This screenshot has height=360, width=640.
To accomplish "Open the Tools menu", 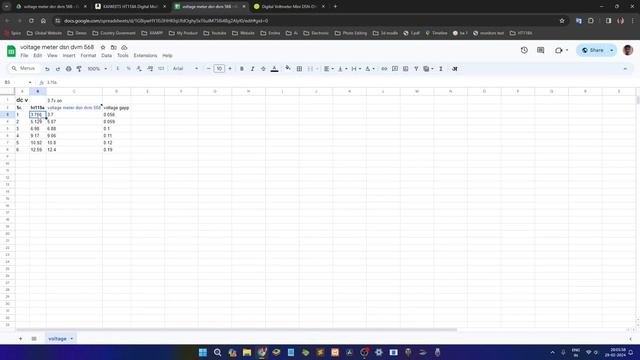I will click(x=123, y=56).
